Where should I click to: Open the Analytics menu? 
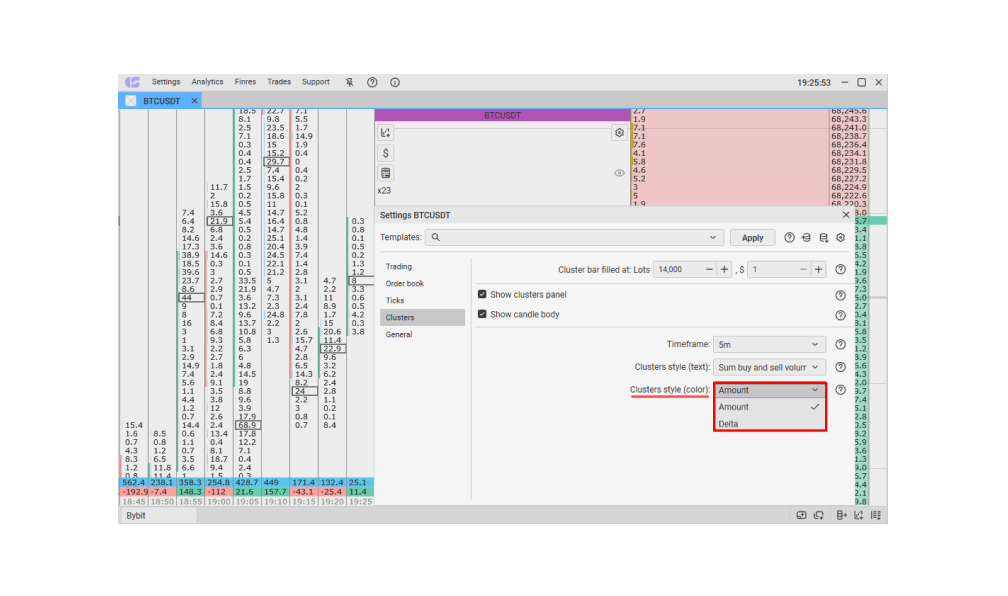tap(207, 82)
